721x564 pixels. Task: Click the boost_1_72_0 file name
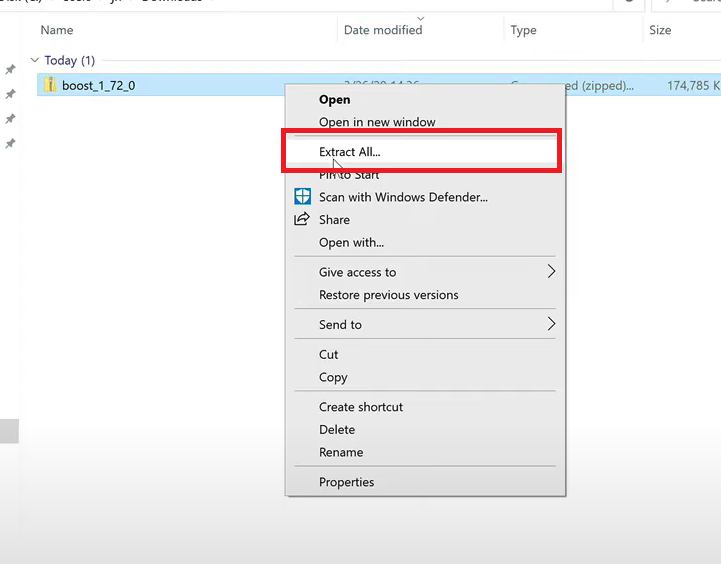[98, 85]
